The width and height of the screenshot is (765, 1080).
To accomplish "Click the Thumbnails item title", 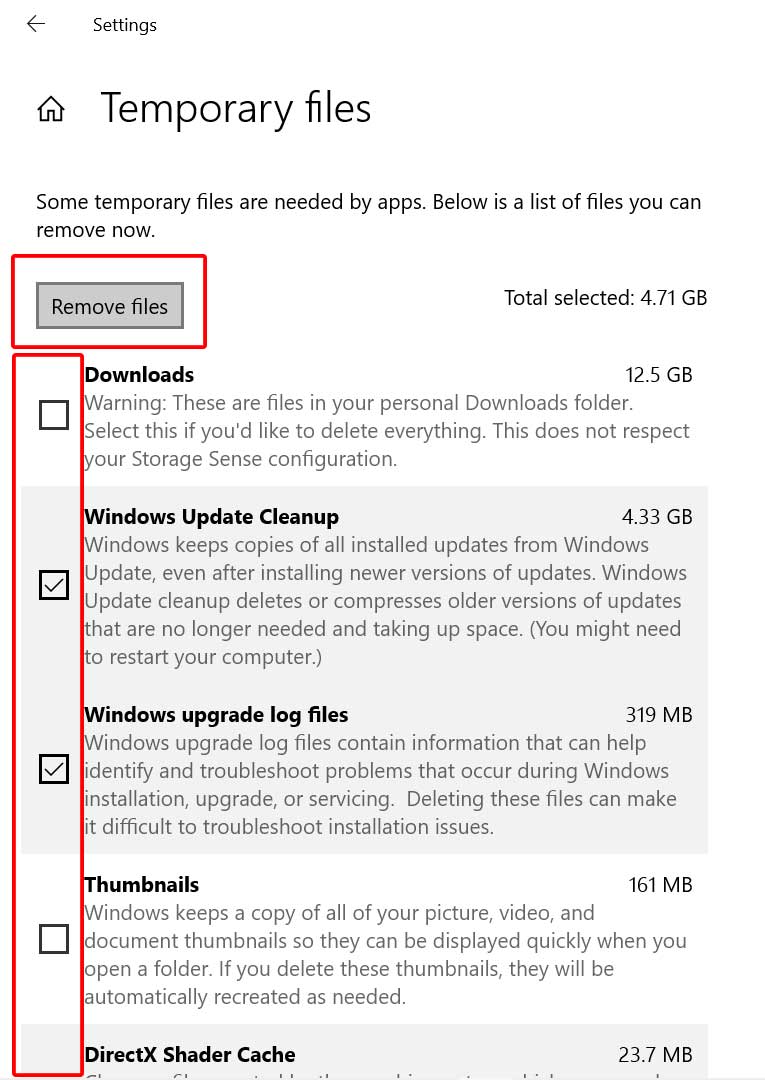I will coord(141,884).
